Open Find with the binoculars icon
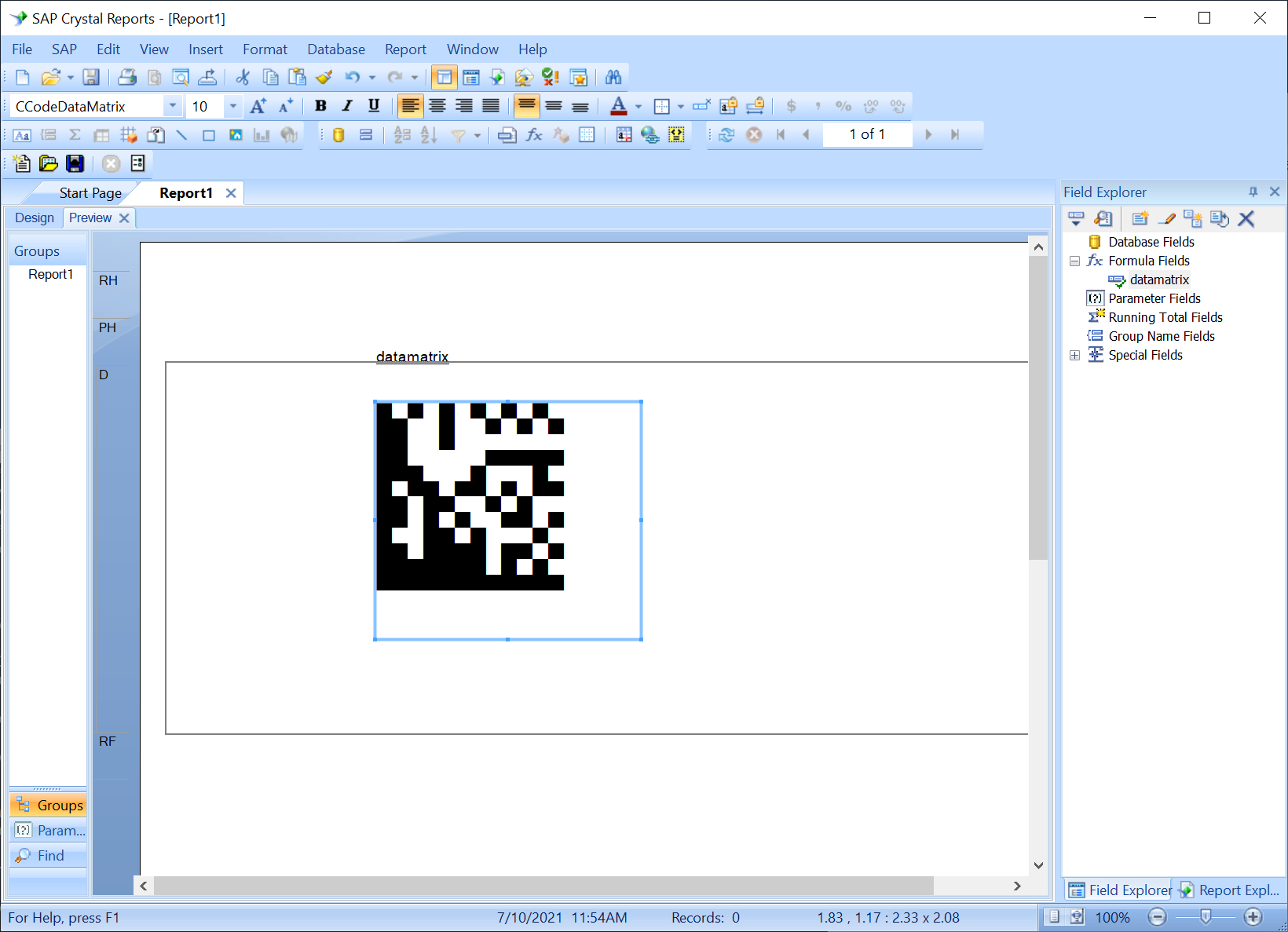 tap(613, 77)
